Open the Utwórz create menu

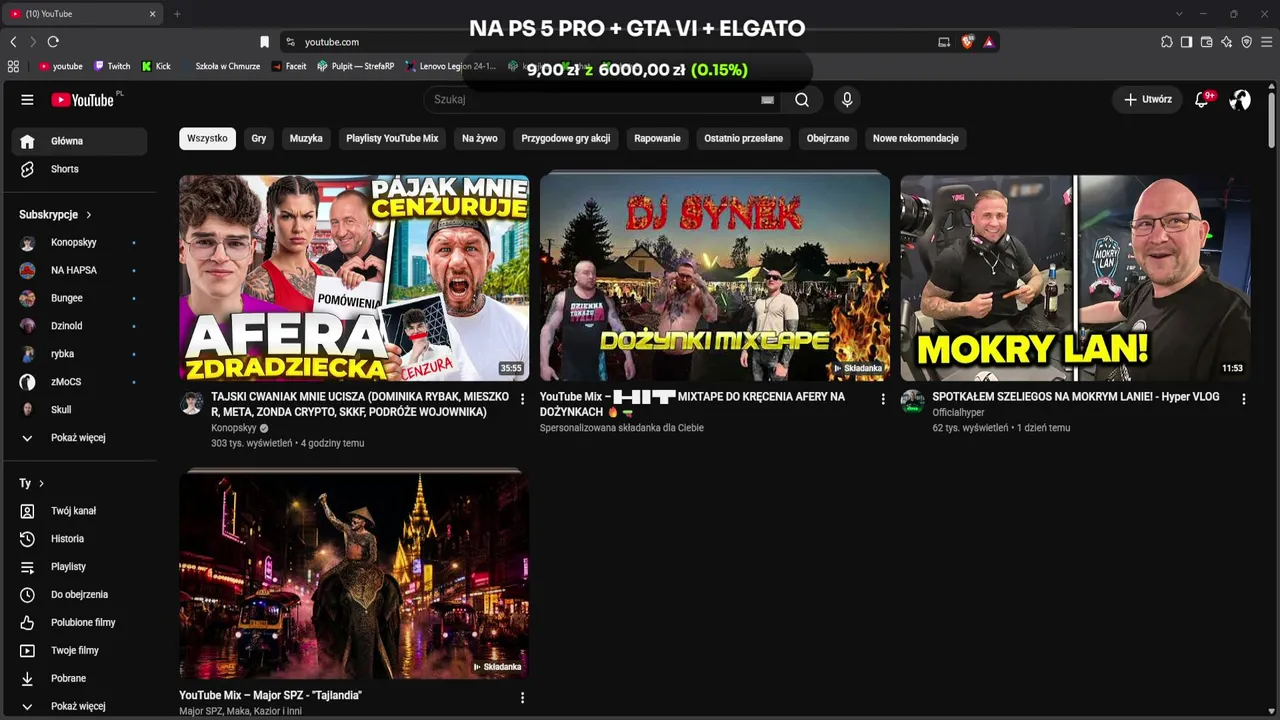1147,100
